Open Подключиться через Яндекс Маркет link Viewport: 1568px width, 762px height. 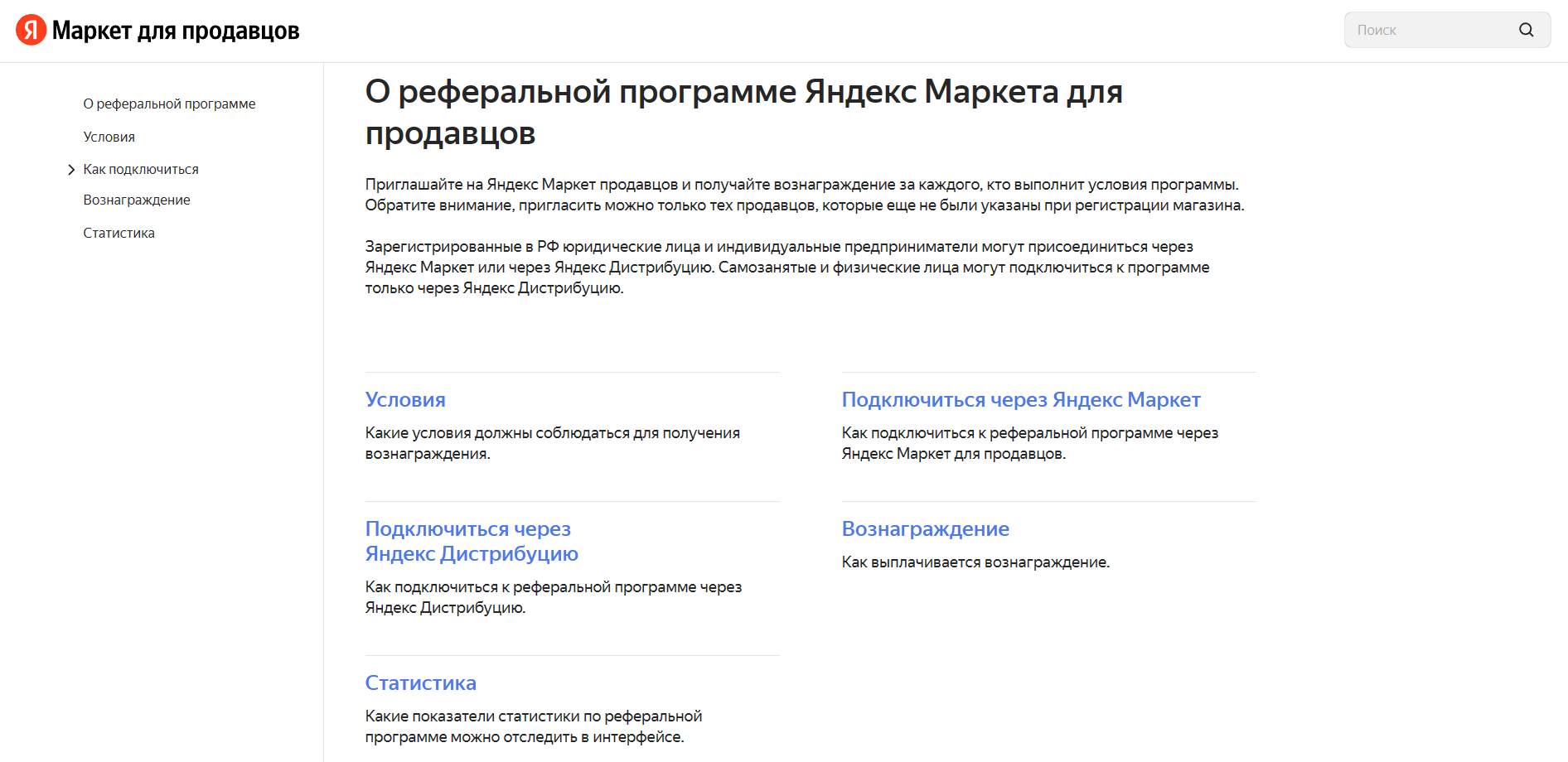point(1021,399)
